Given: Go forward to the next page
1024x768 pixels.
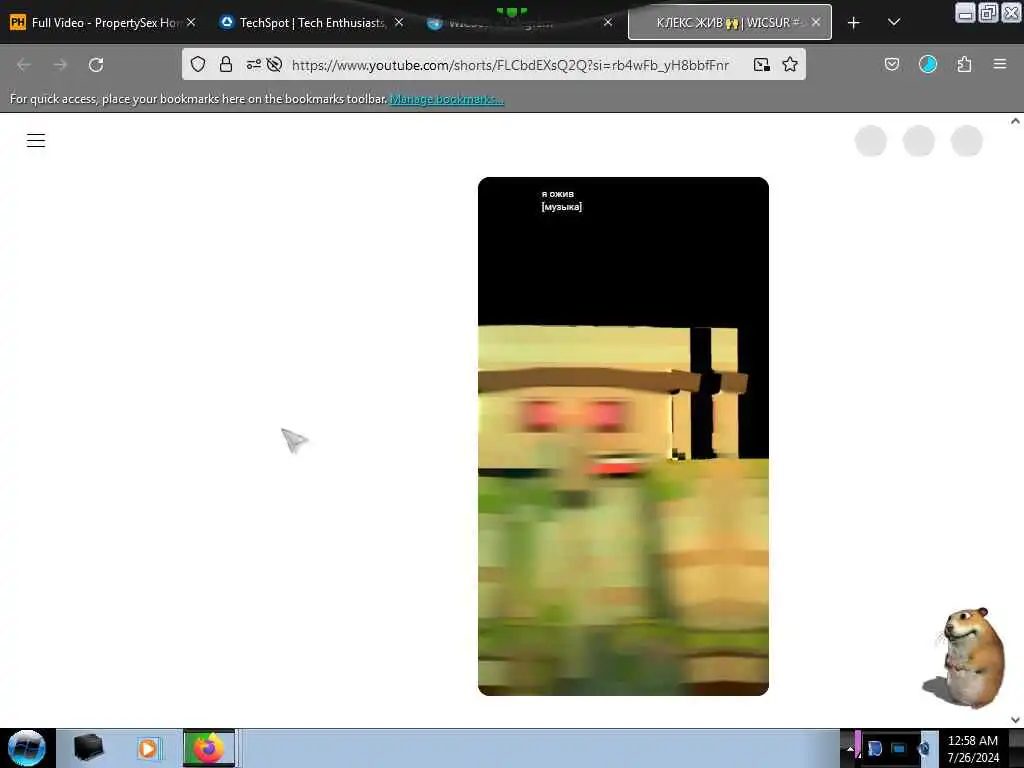Looking at the screenshot, I should [60, 65].
